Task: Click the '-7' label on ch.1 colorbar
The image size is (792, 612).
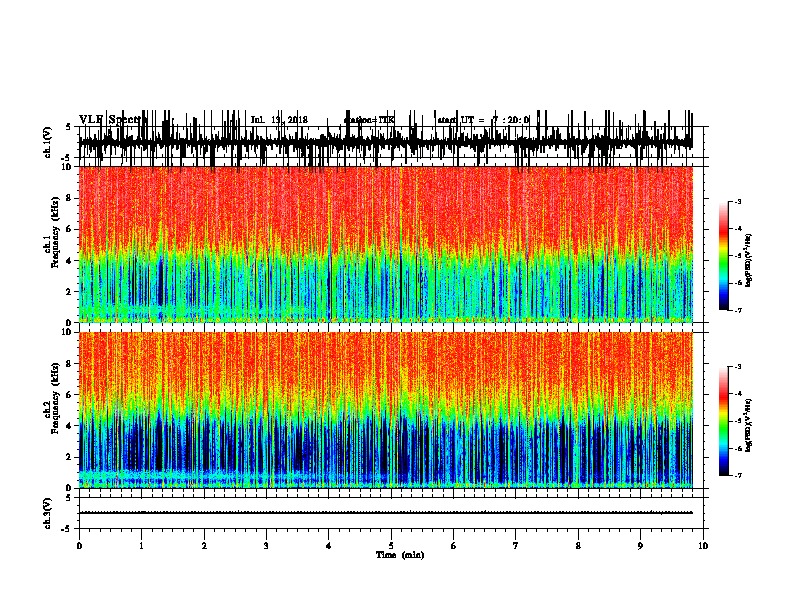Action: pyautogui.click(x=737, y=310)
